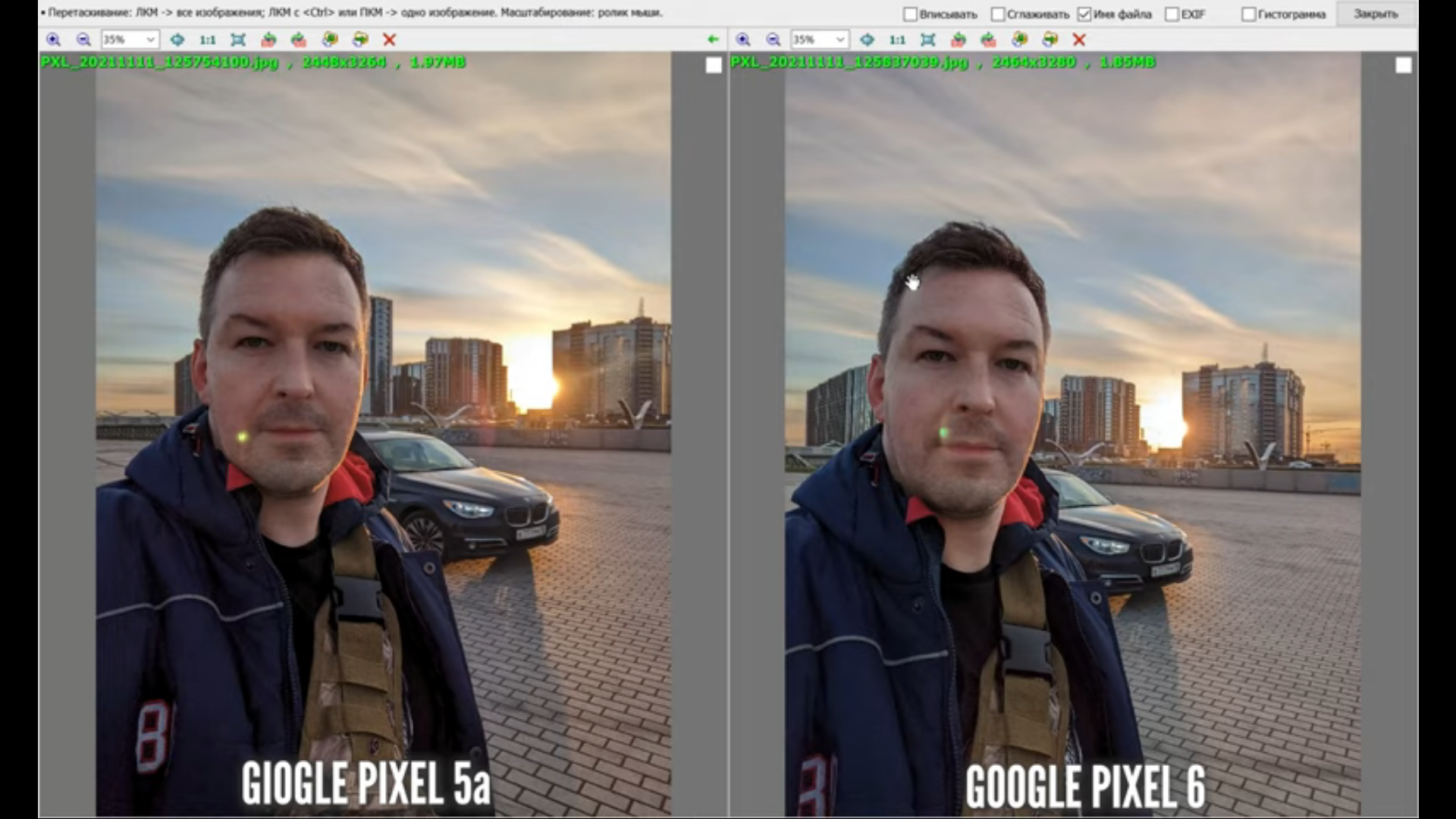
Task: Remove right image with red X
Action: pos(1079,39)
